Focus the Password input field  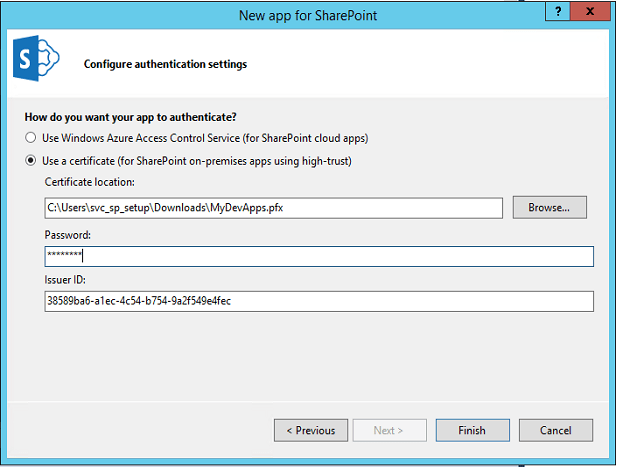click(x=319, y=256)
